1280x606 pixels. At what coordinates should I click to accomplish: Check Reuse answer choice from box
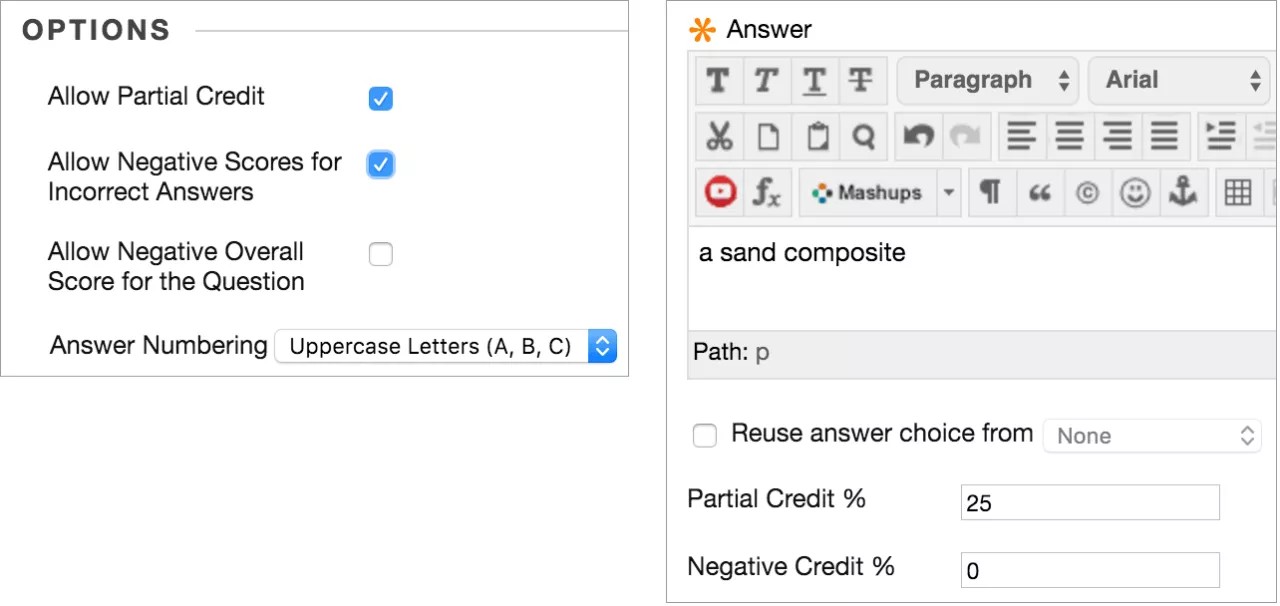(x=705, y=436)
